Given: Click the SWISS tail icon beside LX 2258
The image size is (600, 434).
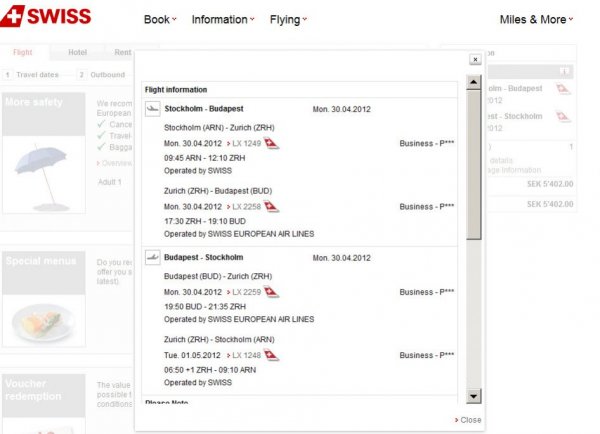Looking at the screenshot, I should (x=271, y=206).
